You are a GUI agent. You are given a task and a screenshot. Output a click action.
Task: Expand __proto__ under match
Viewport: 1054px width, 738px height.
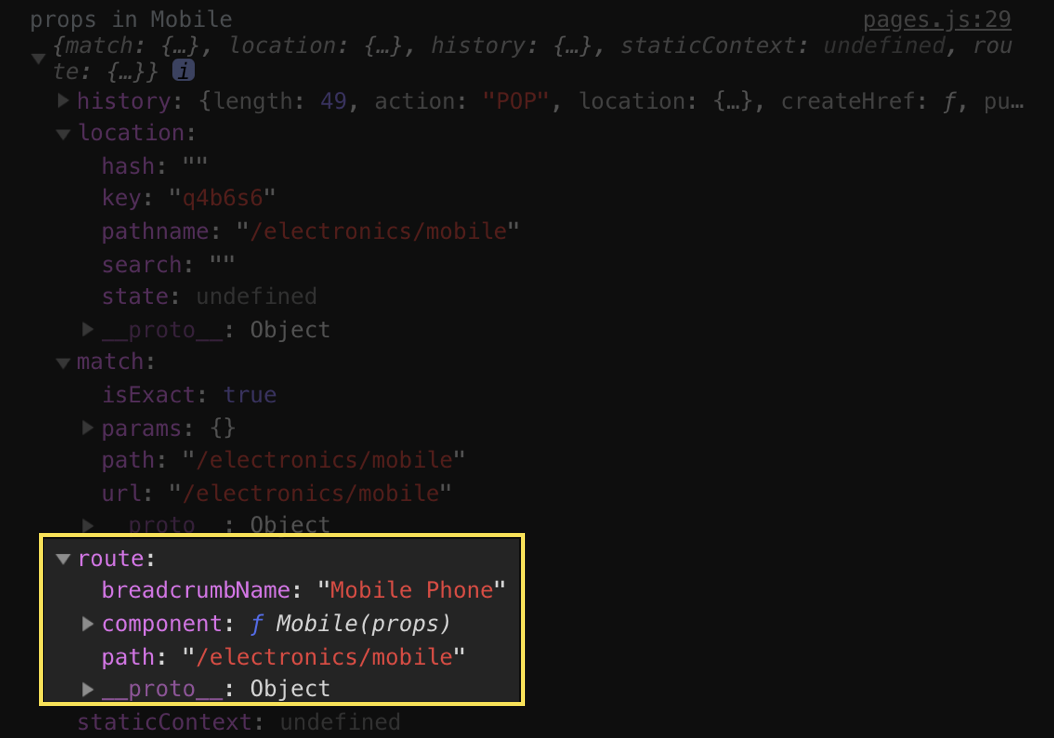[87, 524]
